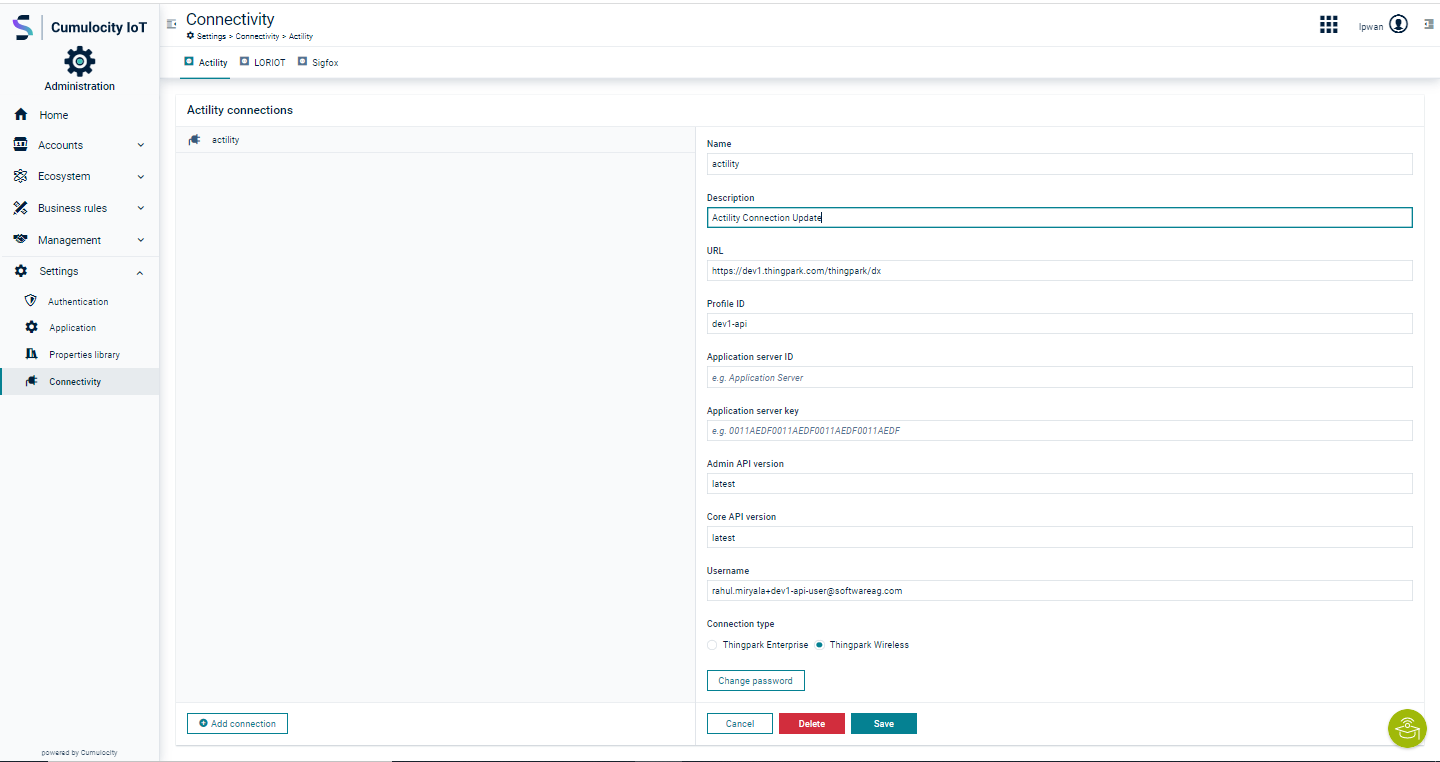The height and width of the screenshot is (762, 1440).
Task: Click the Ecosystem icon in sidebar
Action: click(20, 176)
